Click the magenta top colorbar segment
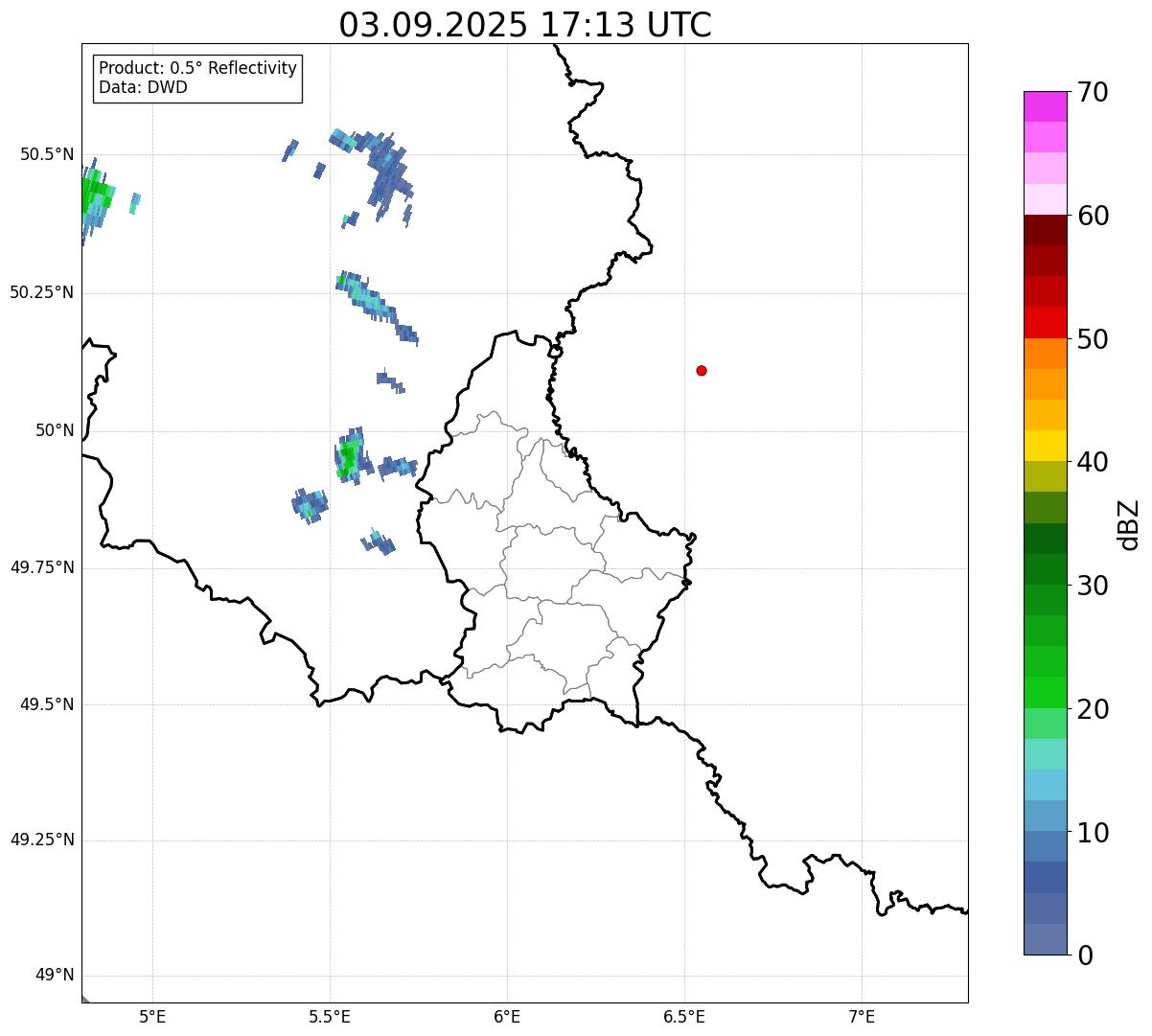 coord(1045,106)
